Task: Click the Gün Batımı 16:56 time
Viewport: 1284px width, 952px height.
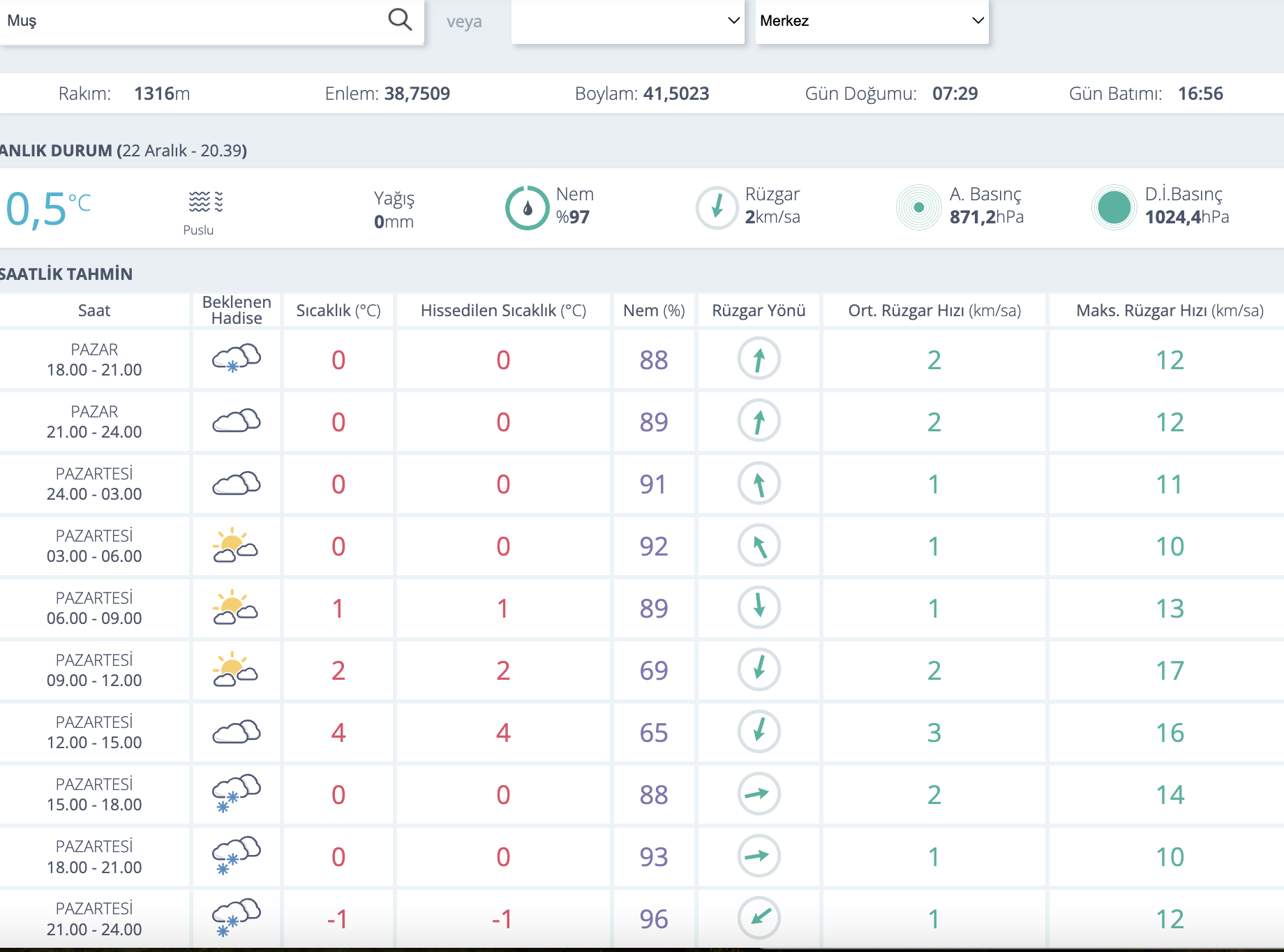Action: [x=1200, y=94]
